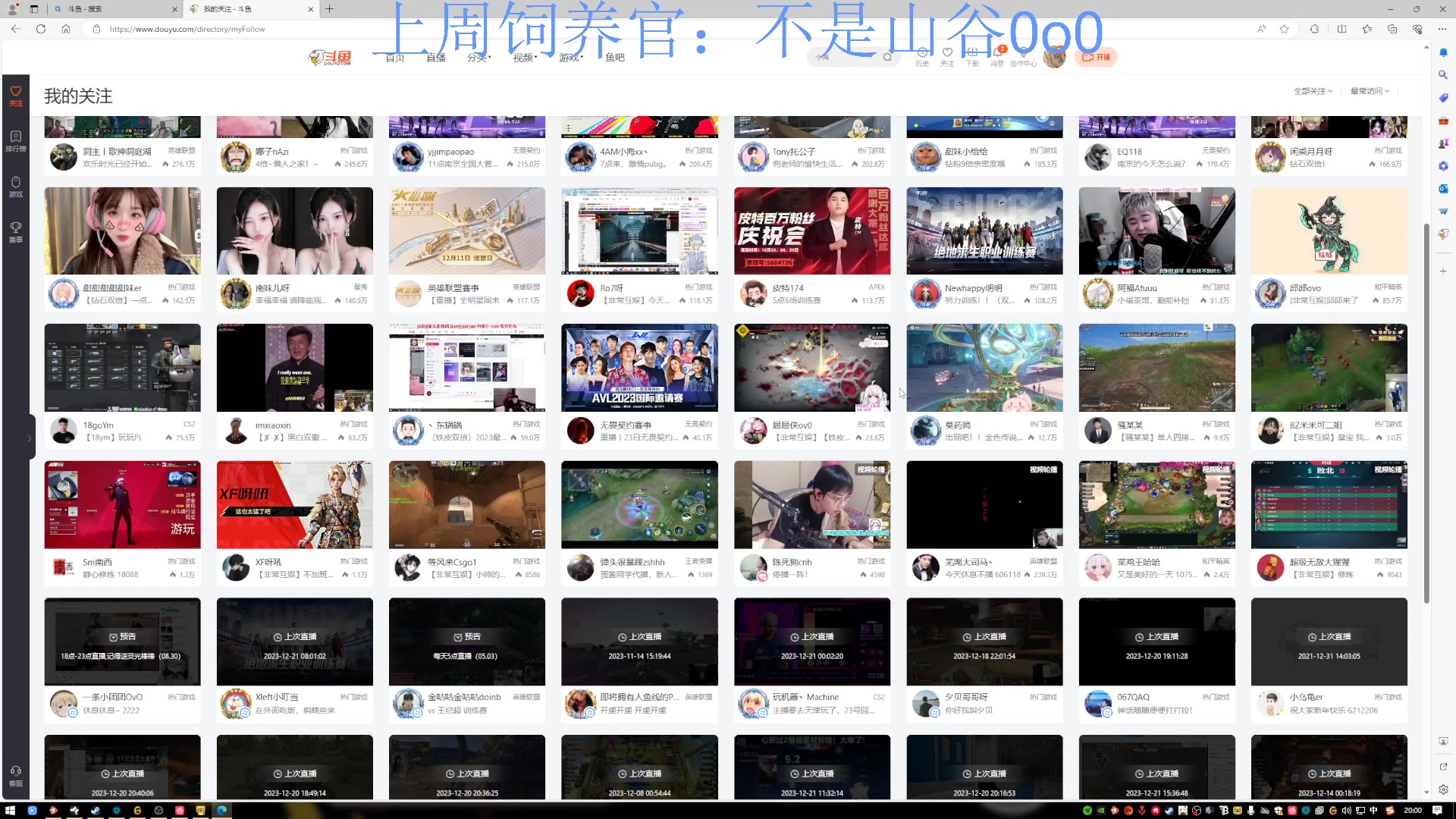Open the 分类 dropdown in the navigation
This screenshot has width=1456, height=819.
pos(479,58)
